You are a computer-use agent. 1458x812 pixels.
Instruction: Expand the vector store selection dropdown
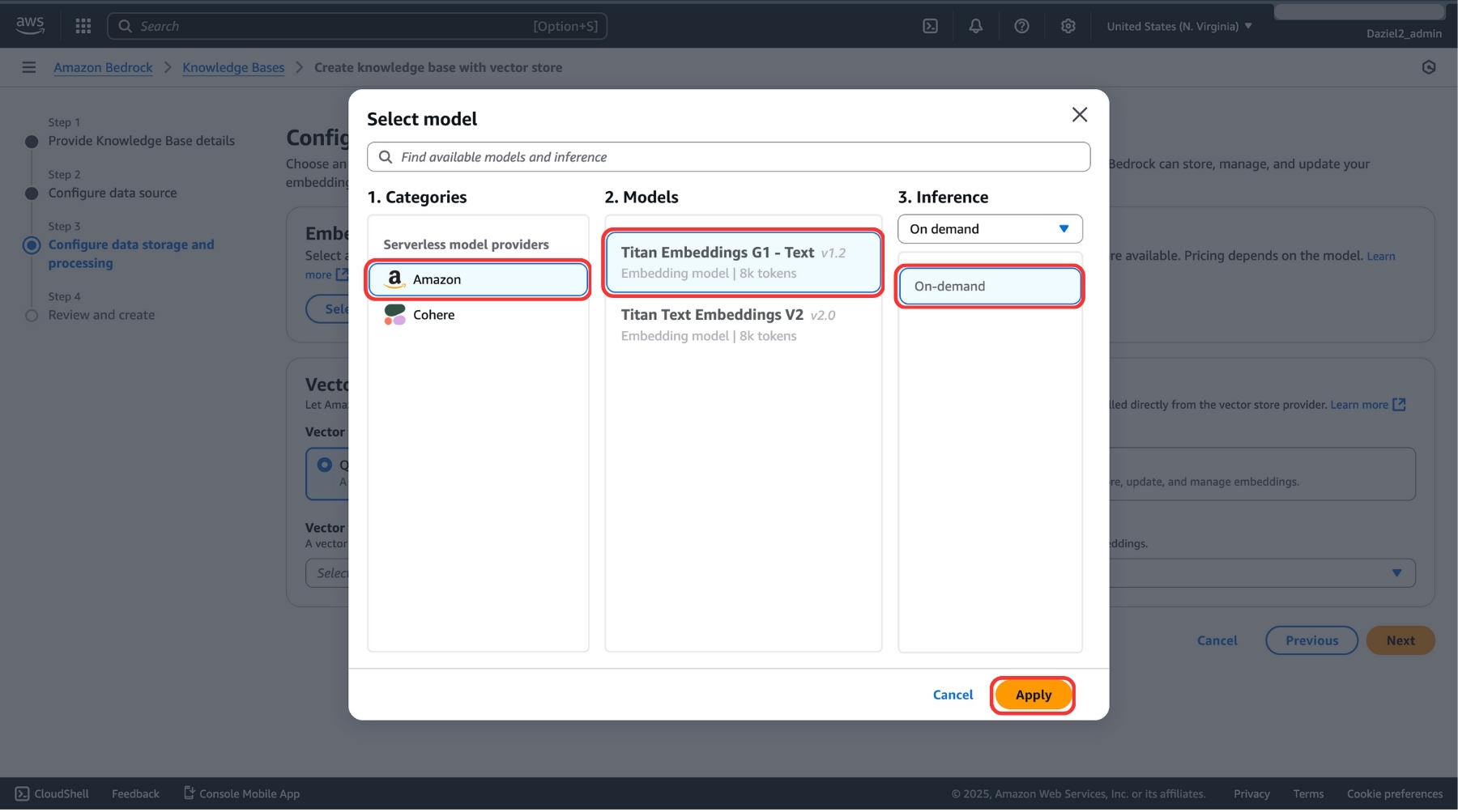(1396, 572)
